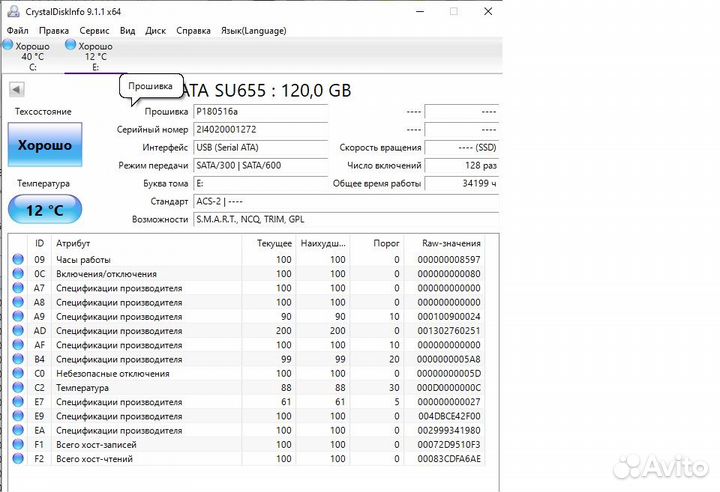Open the Сервис menu

94,31
